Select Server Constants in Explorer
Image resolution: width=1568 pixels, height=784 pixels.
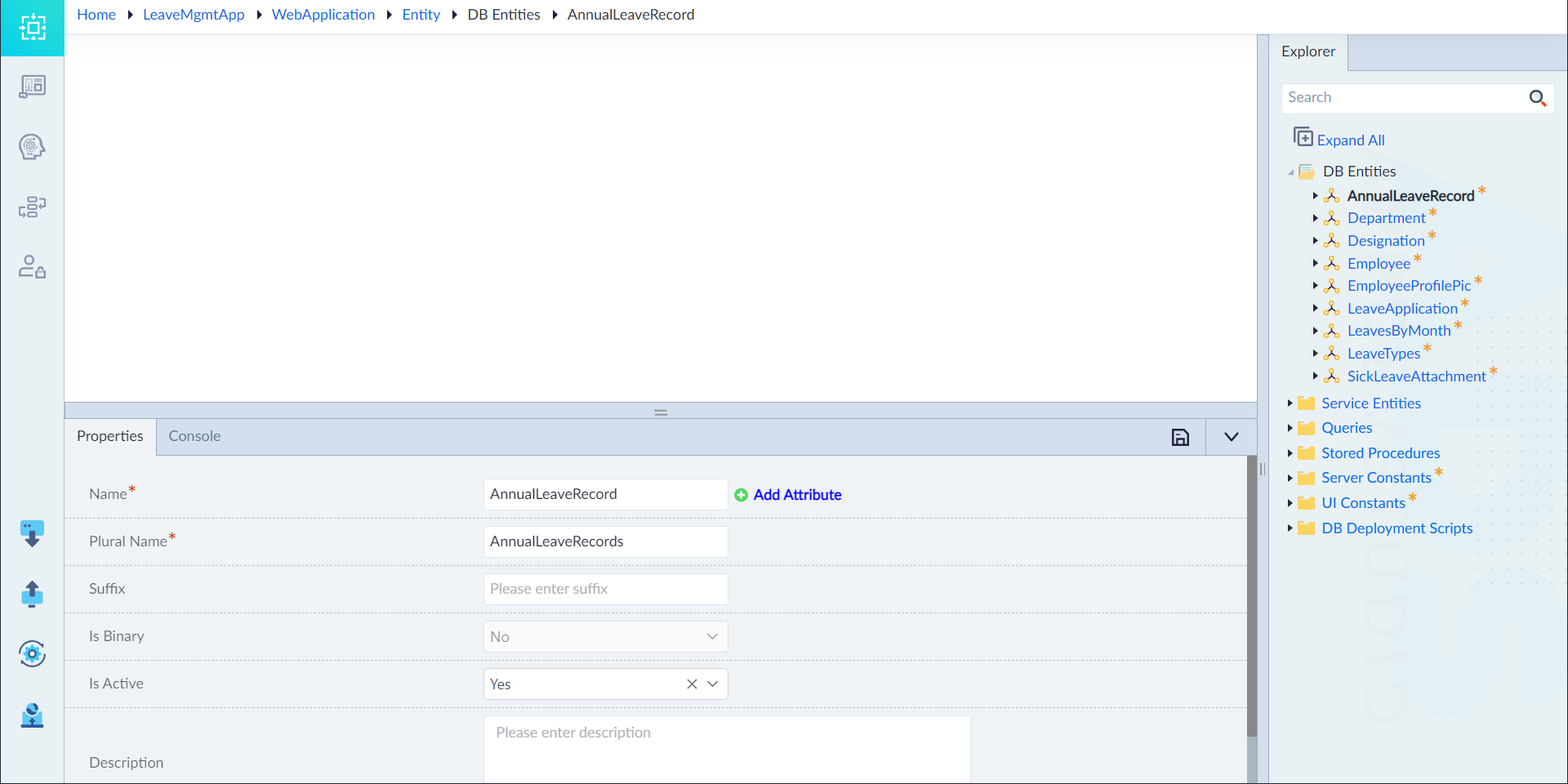click(x=1376, y=478)
